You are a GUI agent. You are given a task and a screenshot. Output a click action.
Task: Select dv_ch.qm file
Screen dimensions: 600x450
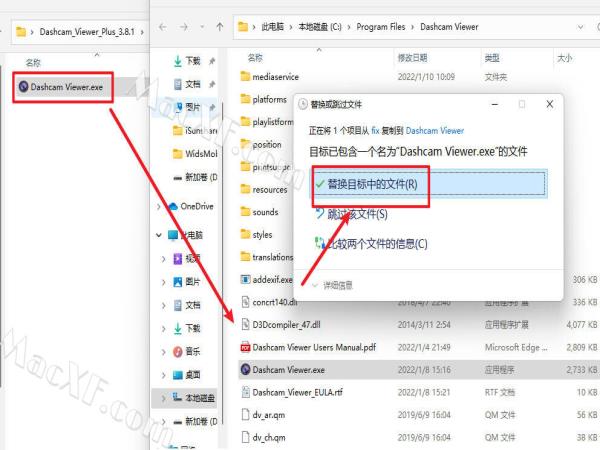[263, 437]
